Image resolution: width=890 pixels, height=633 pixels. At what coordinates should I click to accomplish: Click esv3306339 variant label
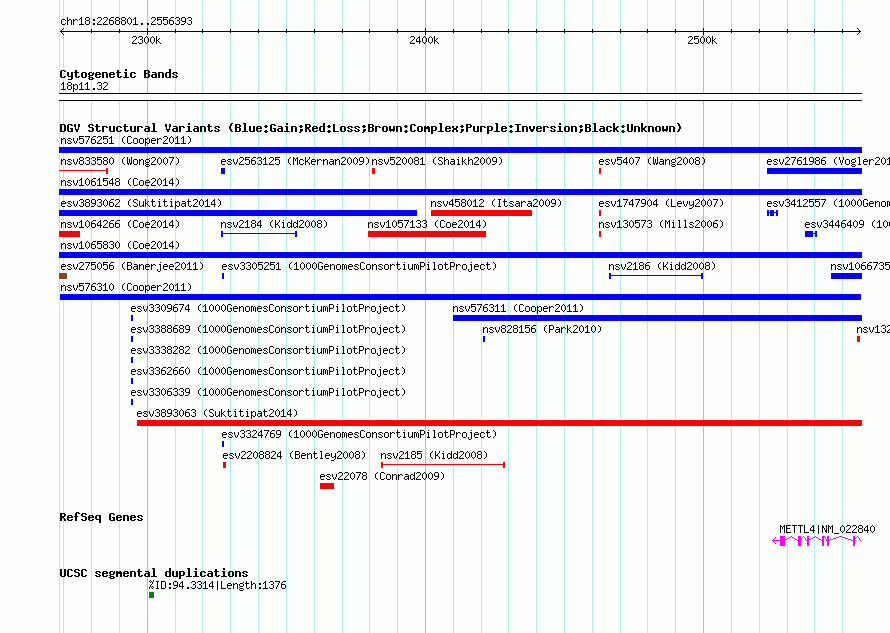[268, 392]
